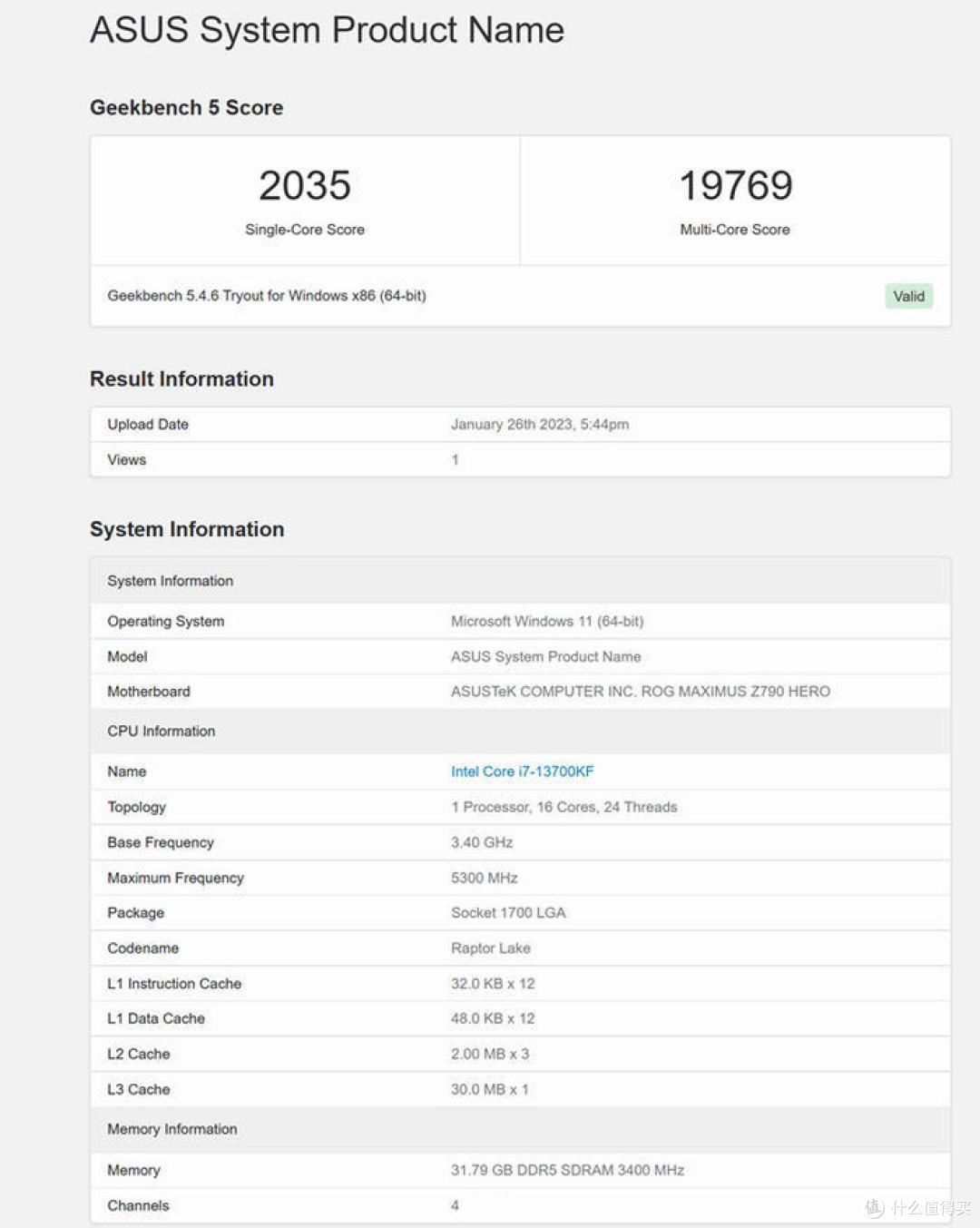Select the 1 Processor, 16 Cores, 24 Threads value

click(x=564, y=807)
